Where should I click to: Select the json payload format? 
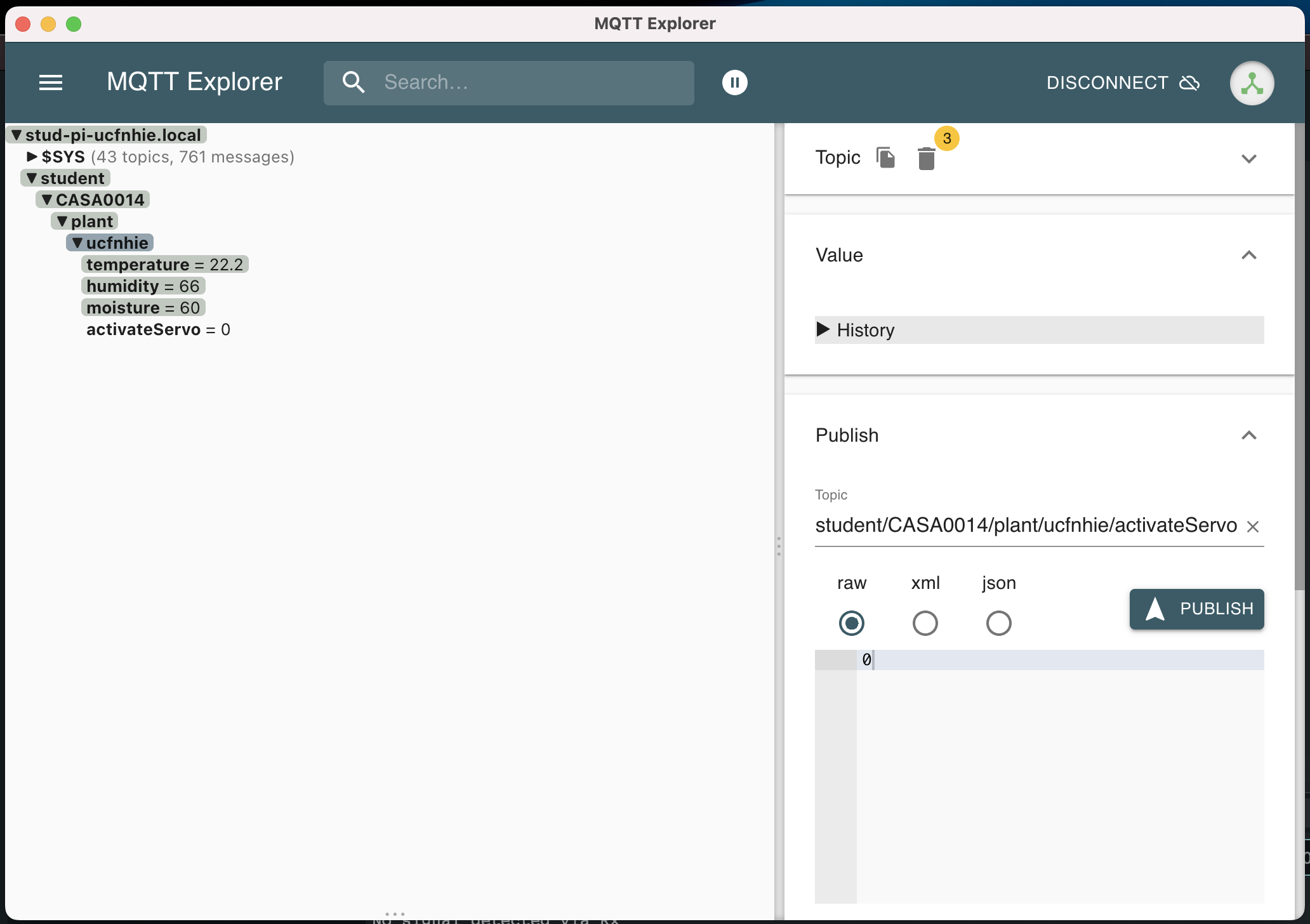(998, 623)
